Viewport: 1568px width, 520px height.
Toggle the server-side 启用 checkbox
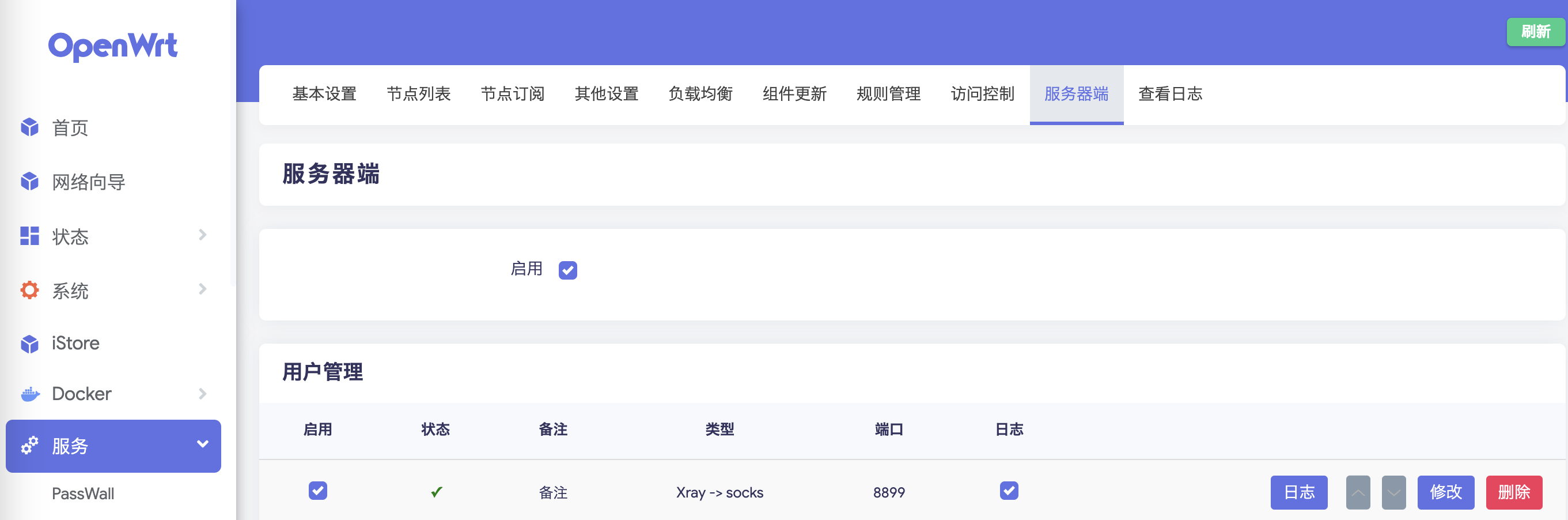pyautogui.click(x=567, y=270)
